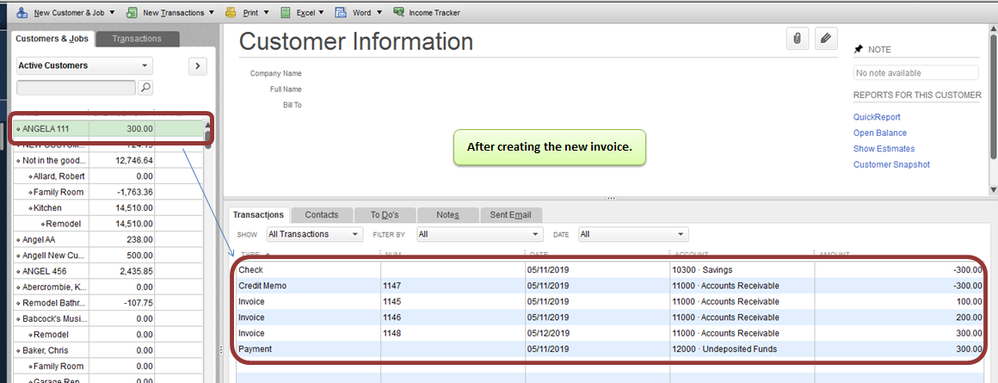Select the Sent Email tab

(x=510, y=214)
